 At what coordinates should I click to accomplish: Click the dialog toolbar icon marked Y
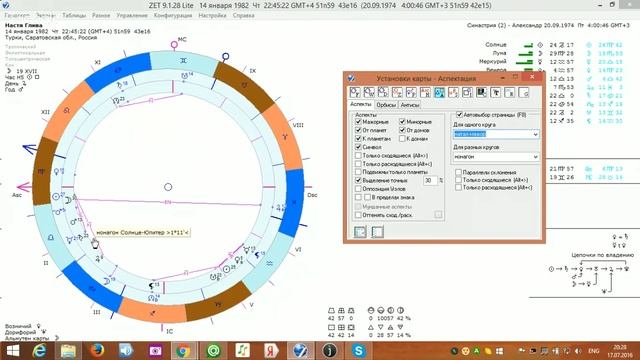click(355, 93)
